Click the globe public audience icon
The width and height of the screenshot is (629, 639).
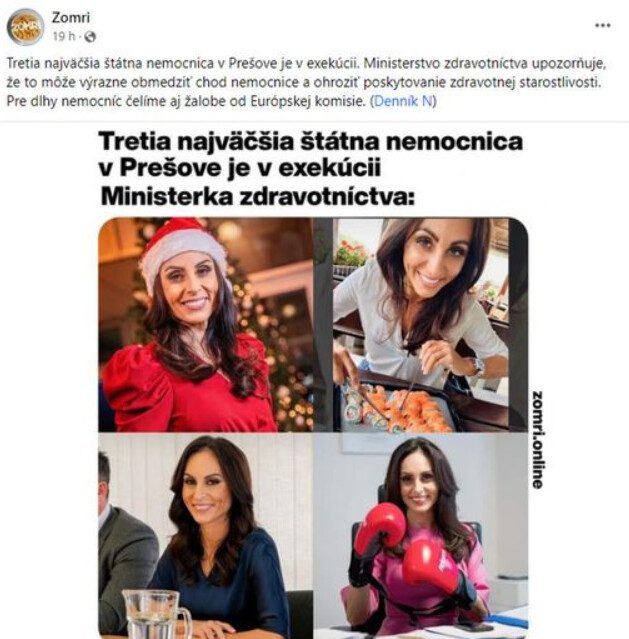(90, 37)
